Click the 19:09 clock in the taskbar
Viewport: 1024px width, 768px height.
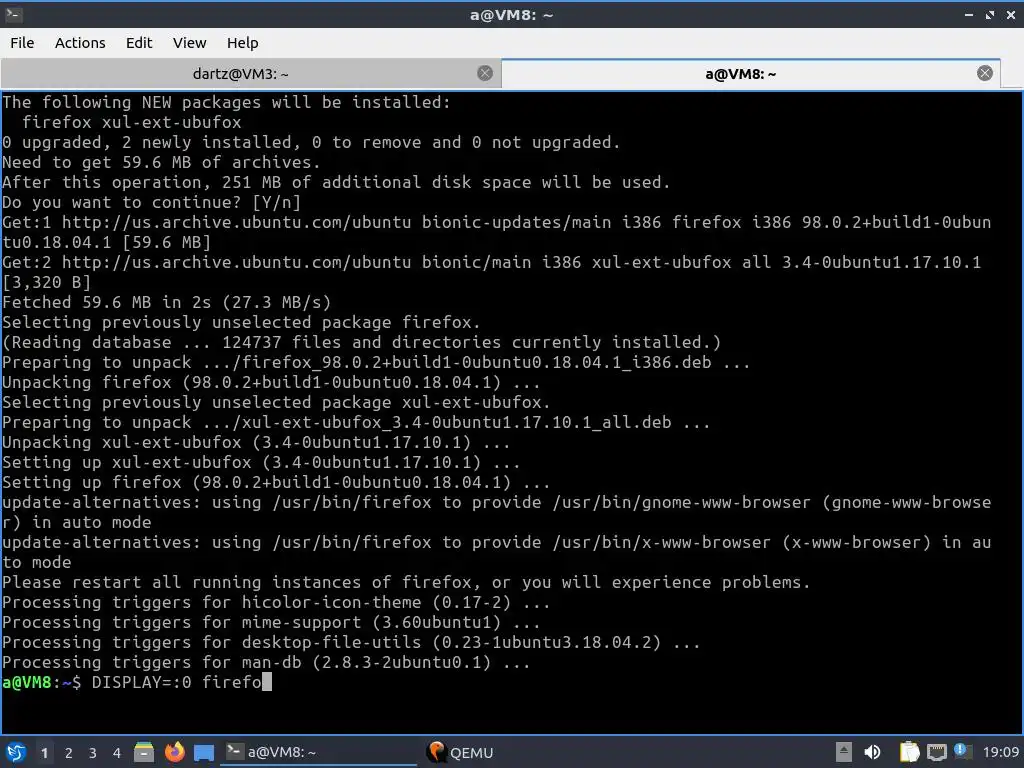tap(1000, 752)
